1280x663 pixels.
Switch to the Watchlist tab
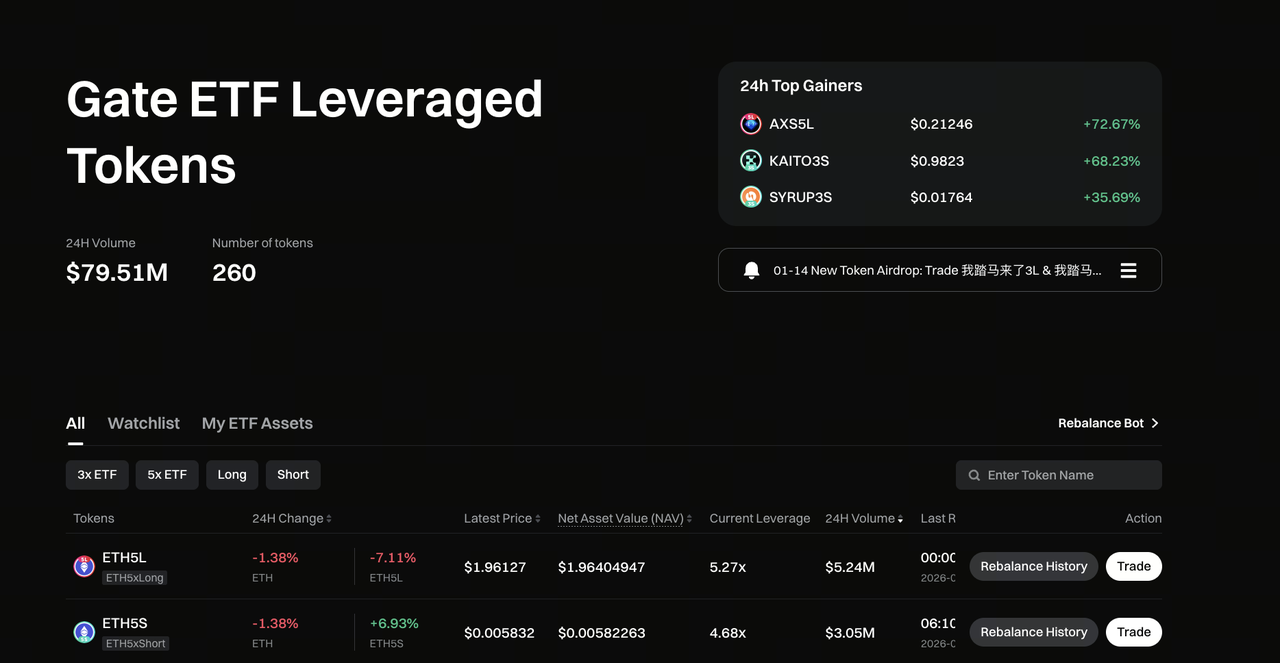(x=144, y=423)
